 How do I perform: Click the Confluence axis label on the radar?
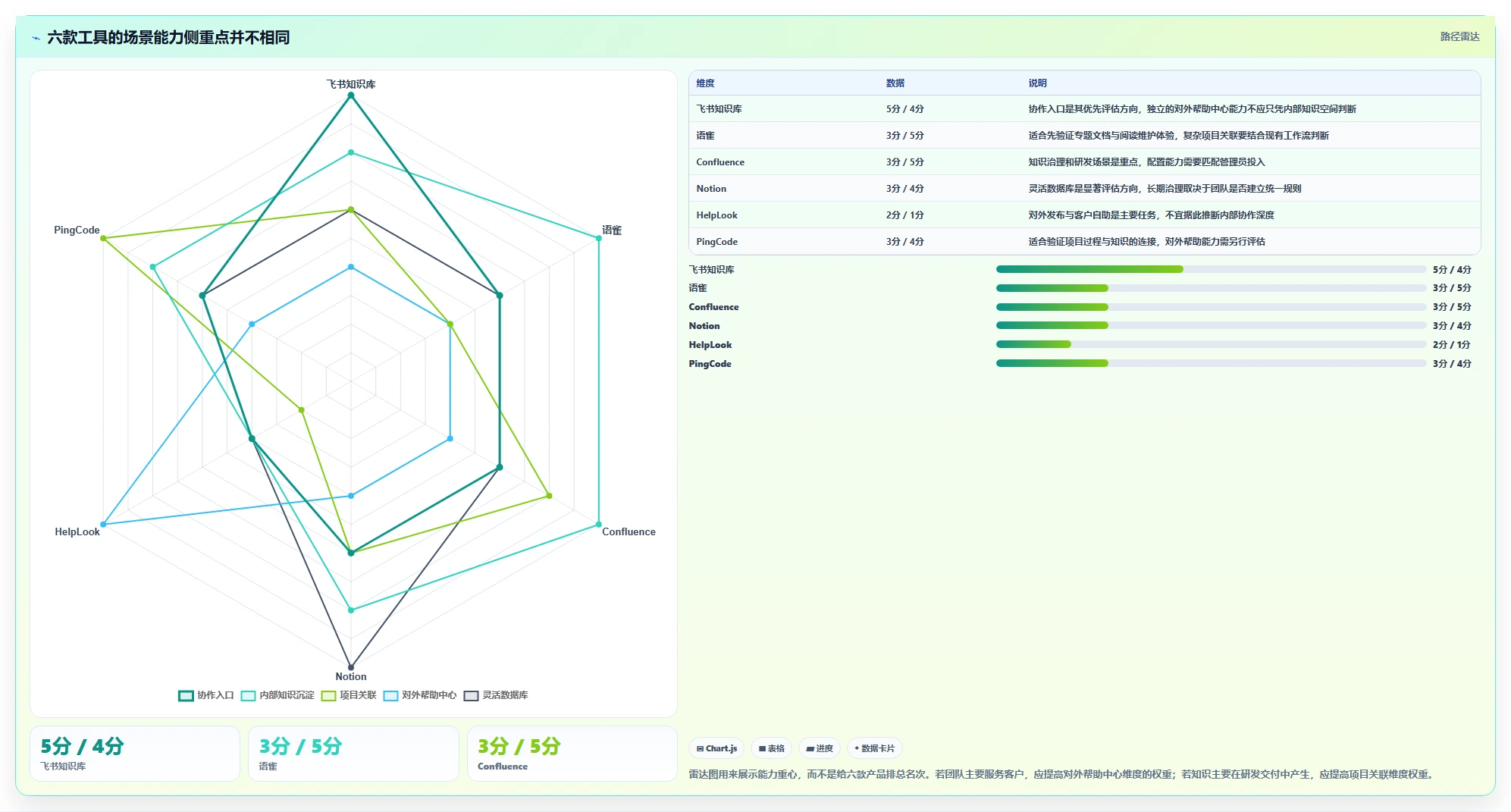629,532
